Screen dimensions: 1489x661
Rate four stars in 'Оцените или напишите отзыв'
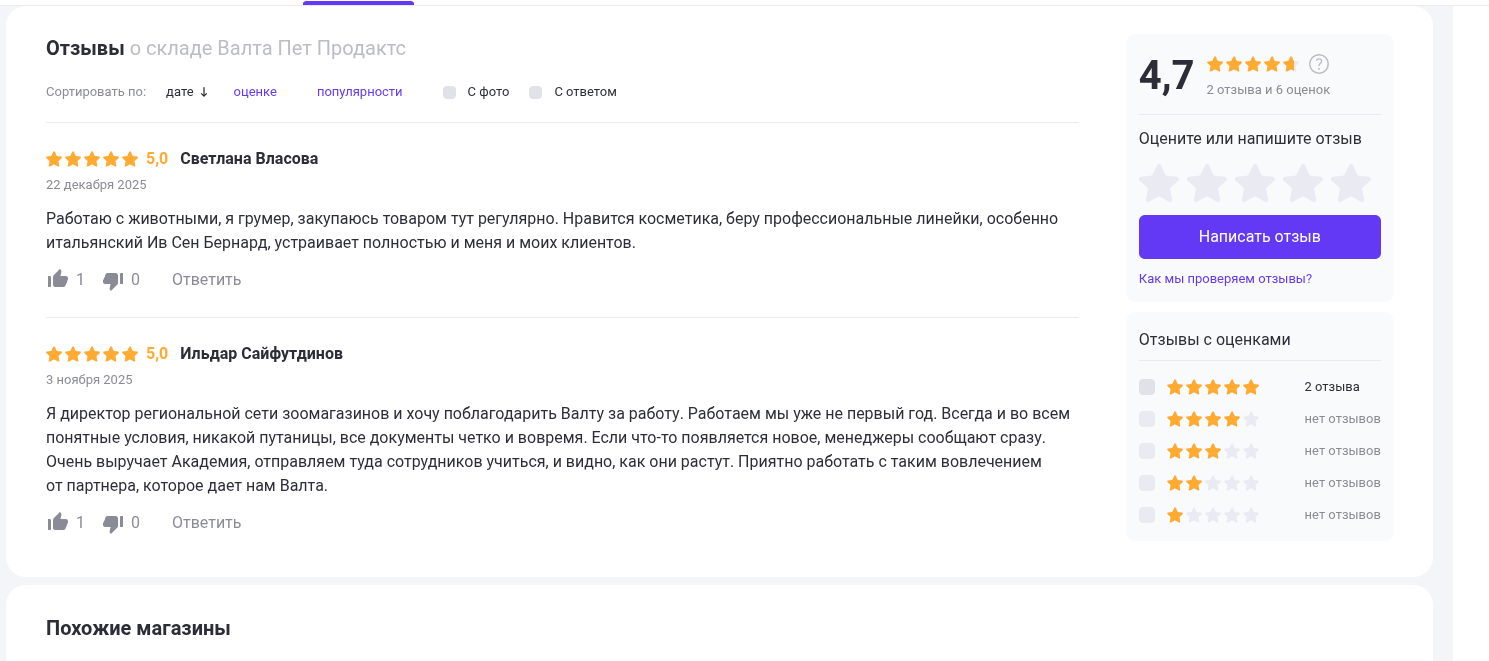1303,183
